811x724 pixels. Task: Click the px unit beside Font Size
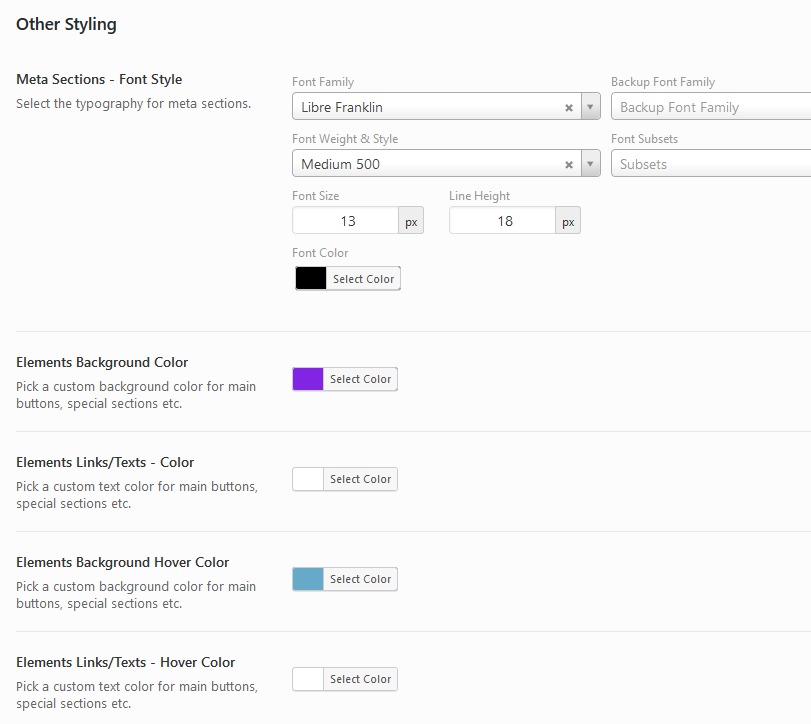[x=411, y=221]
